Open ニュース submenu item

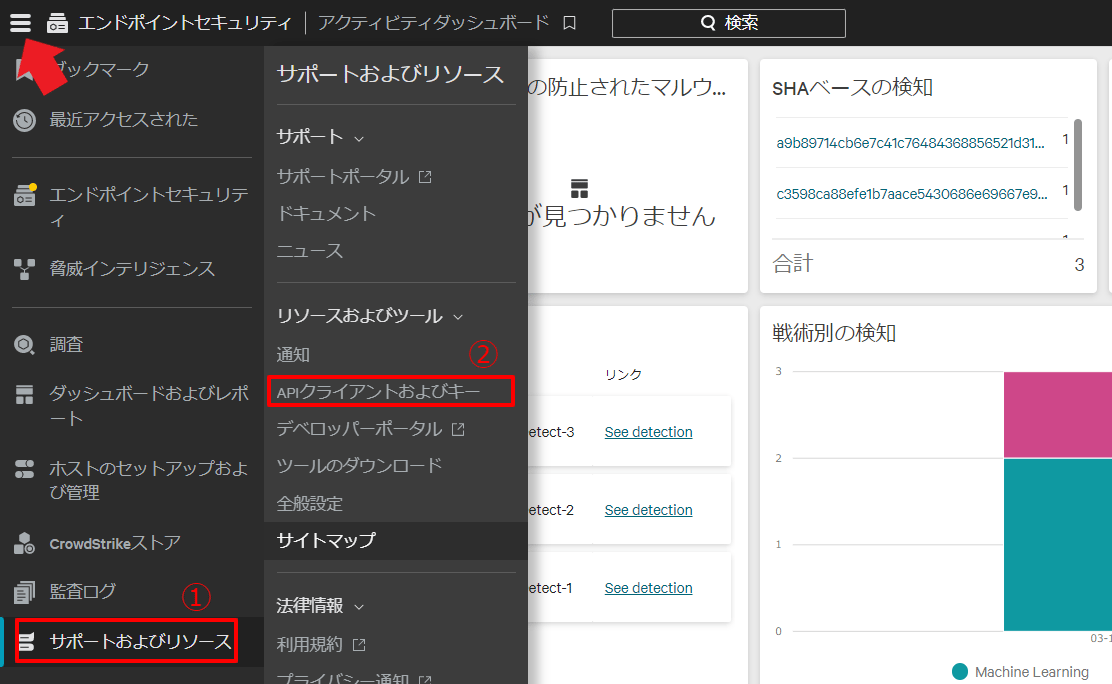[310, 250]
